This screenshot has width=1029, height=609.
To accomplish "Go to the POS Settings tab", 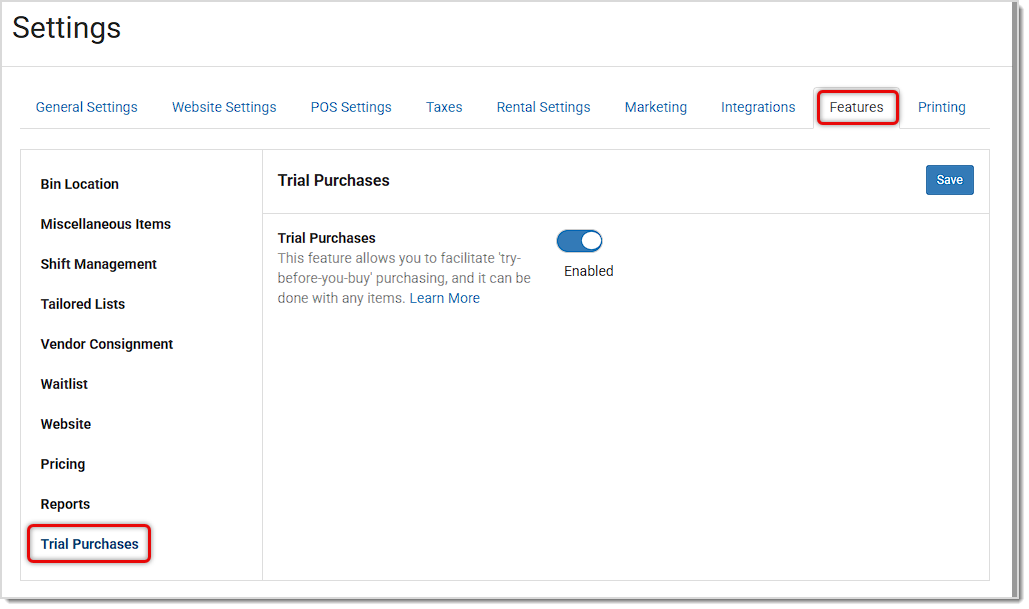I will pyautogui.click(x=351, y=107).
